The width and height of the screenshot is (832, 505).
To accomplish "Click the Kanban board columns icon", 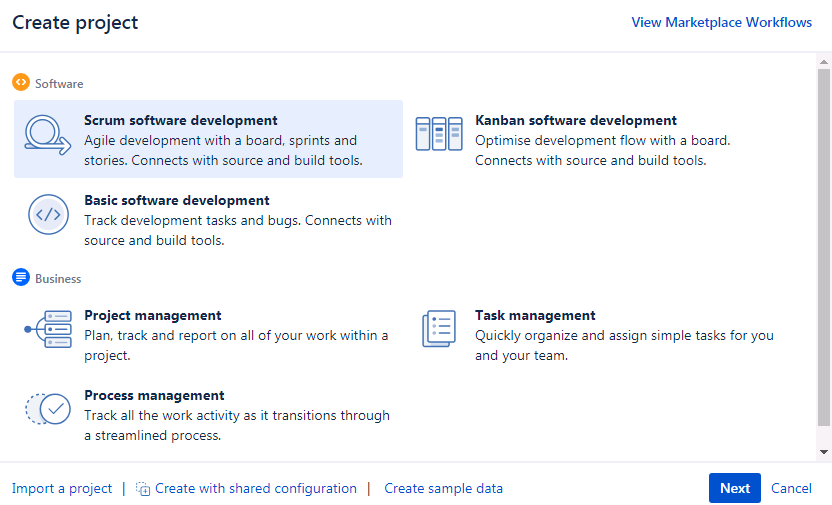I will click(x=439, y=134).
